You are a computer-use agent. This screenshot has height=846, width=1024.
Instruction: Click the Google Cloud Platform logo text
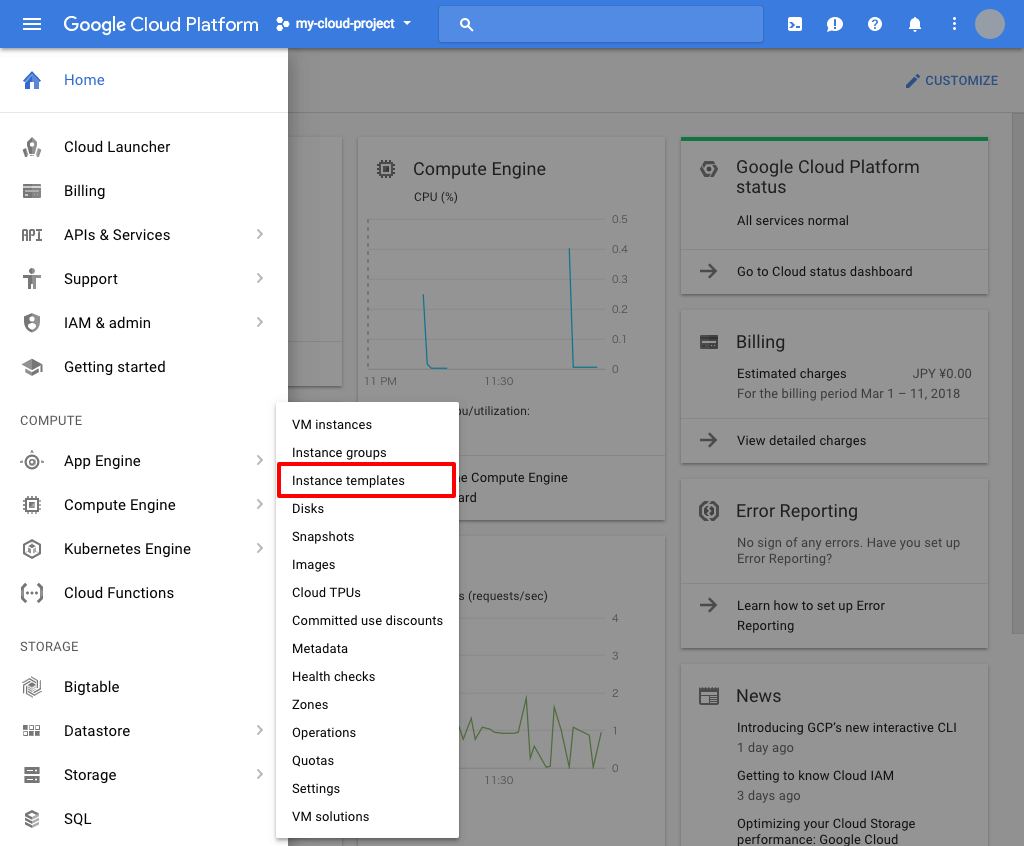pos(161,24)
